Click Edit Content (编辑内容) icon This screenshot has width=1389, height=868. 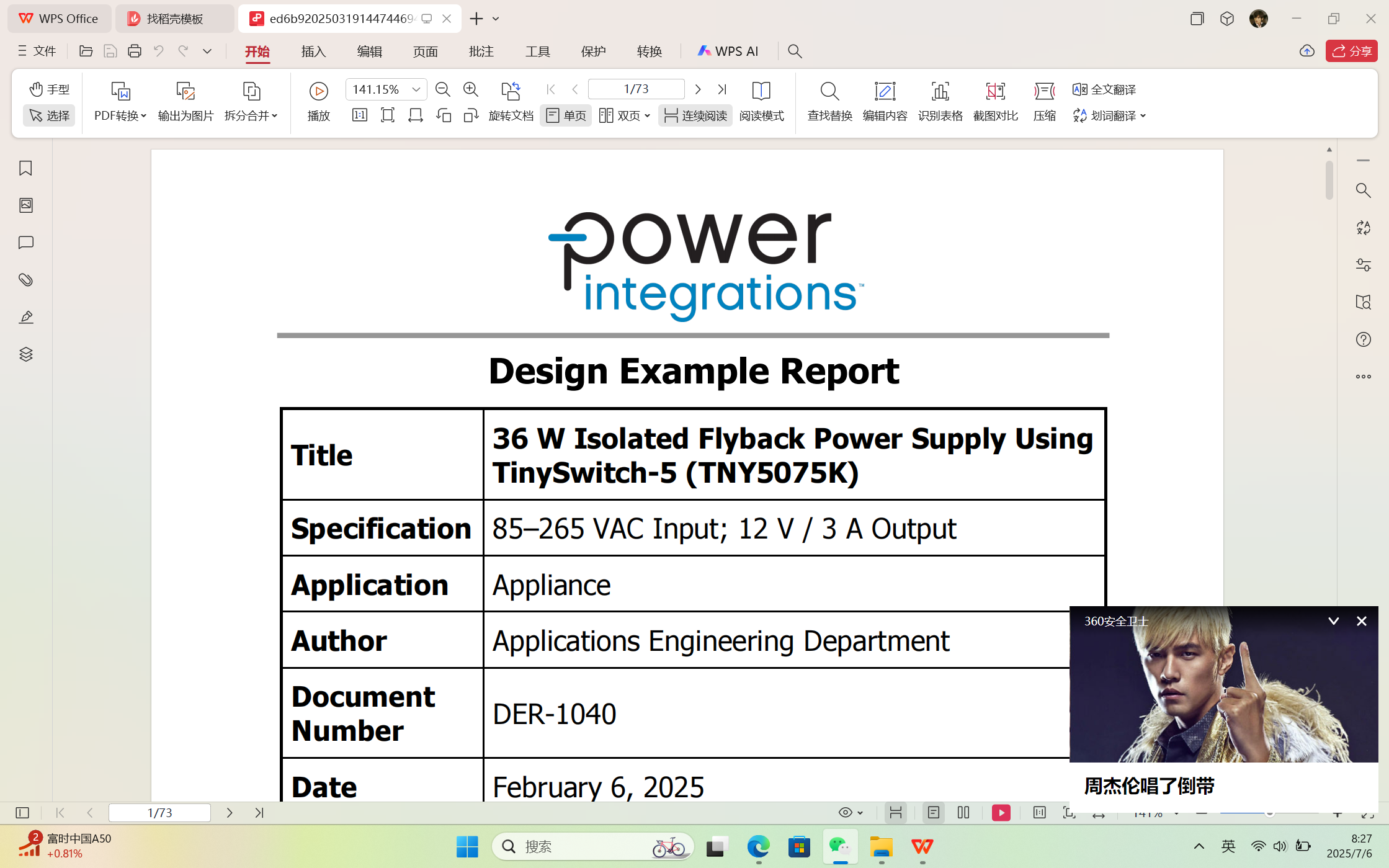pos(885,91)
